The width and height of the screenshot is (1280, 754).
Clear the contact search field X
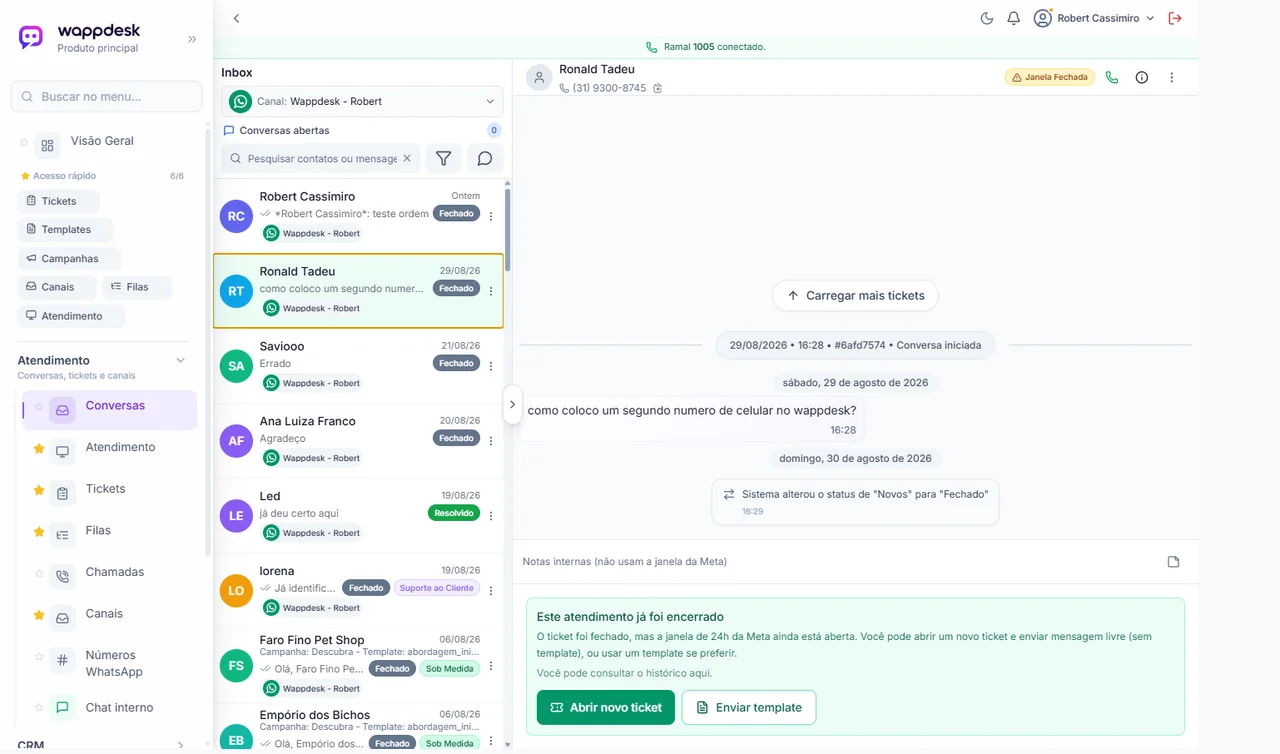(x=407, y=158)
